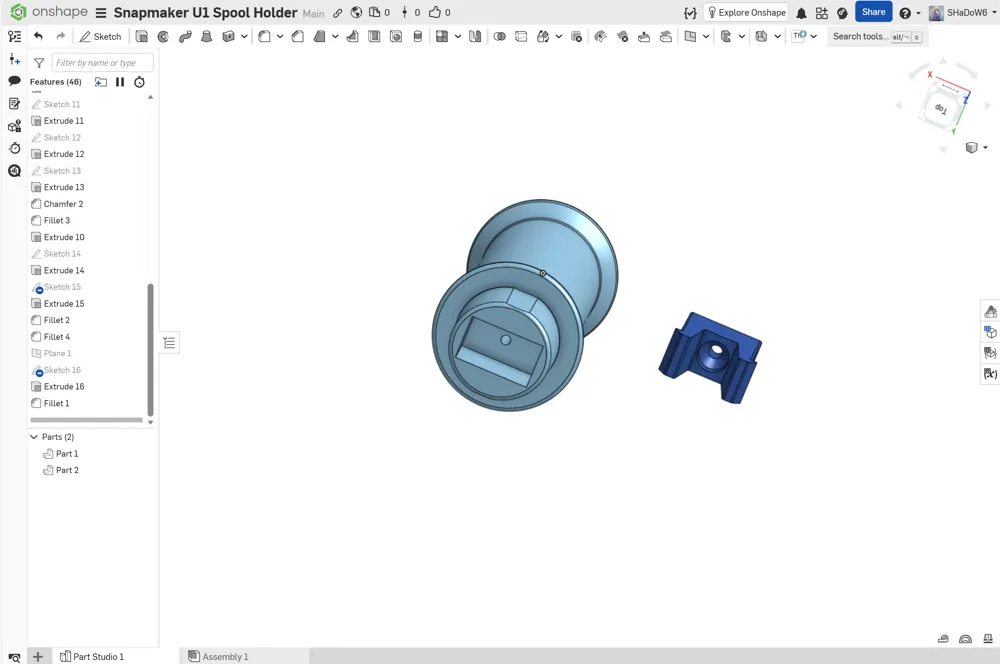Open the document hamburger menu
This screenshot has width=1000, height=664.
[x=101, y=13]
